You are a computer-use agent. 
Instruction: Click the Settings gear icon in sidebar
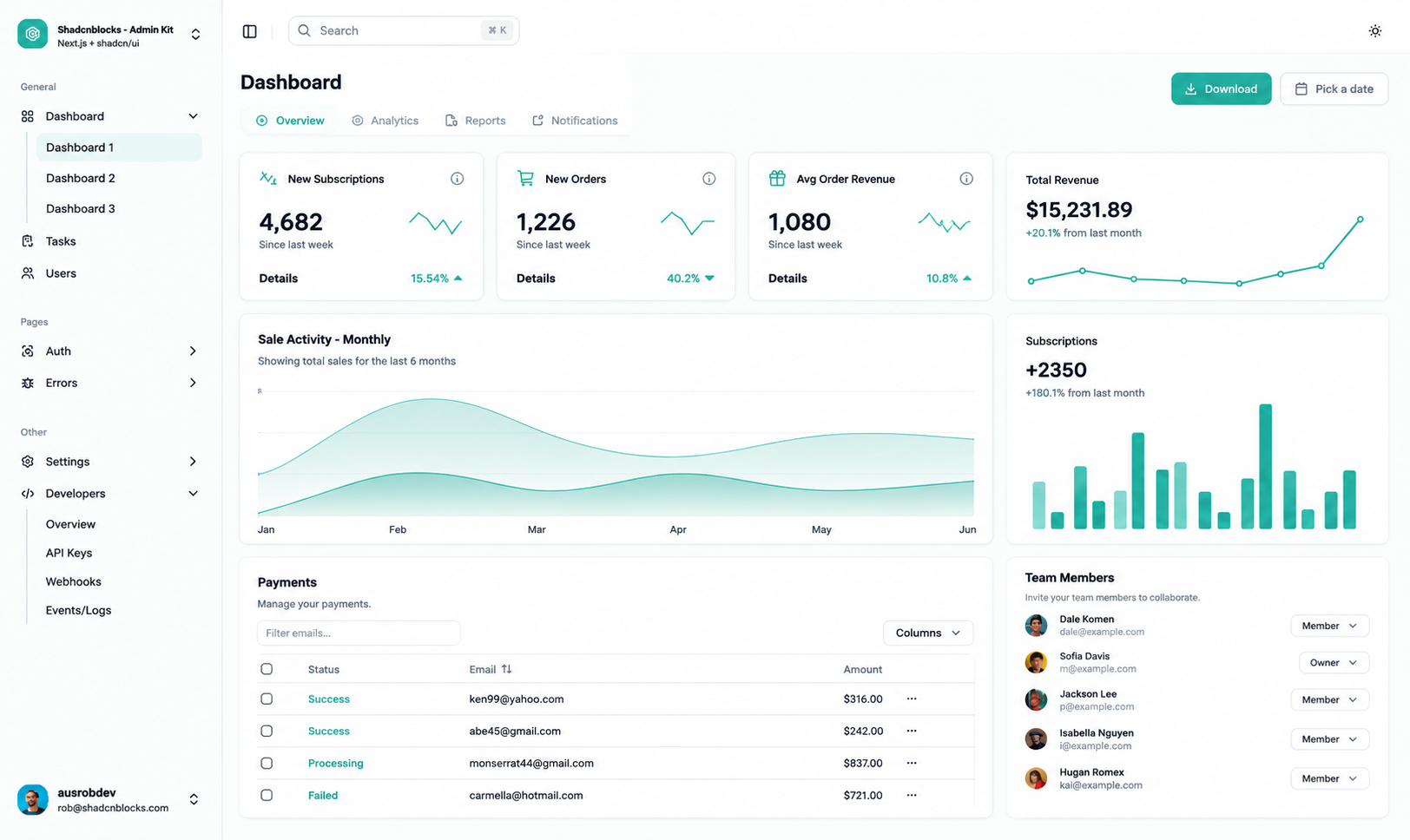pyautogui.click(x=28, y=462)
